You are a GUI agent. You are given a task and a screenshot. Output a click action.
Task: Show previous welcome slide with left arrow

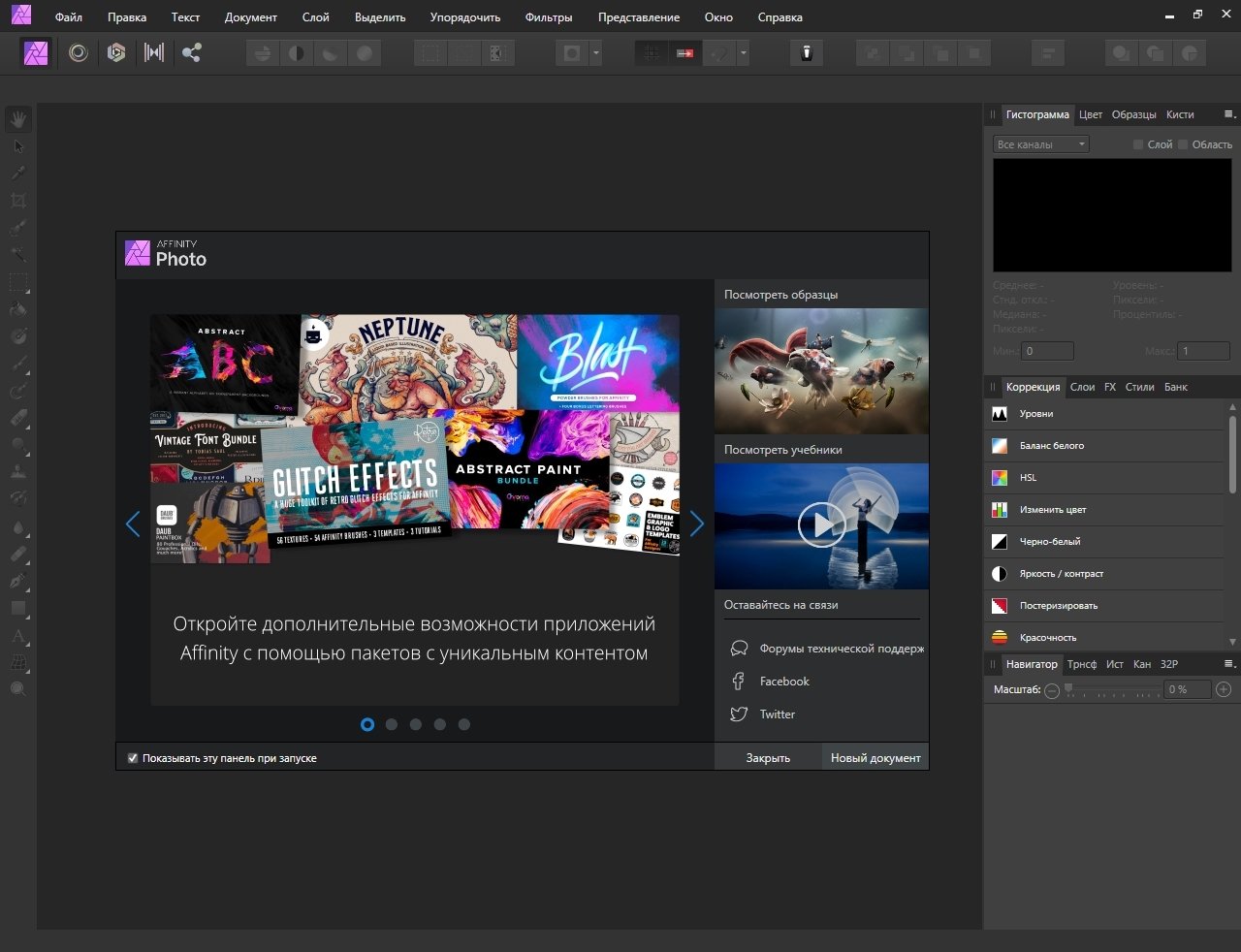(133, 524)
